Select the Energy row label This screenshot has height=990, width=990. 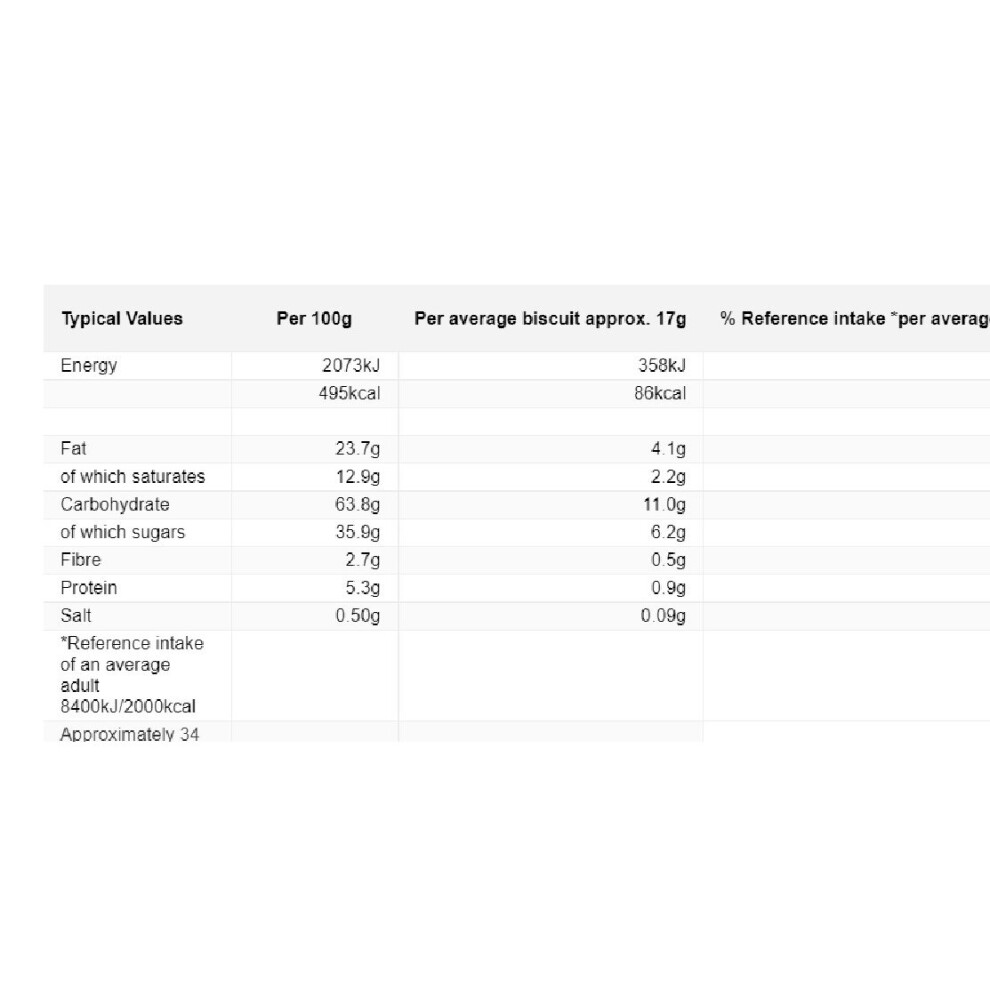point(89,366)
